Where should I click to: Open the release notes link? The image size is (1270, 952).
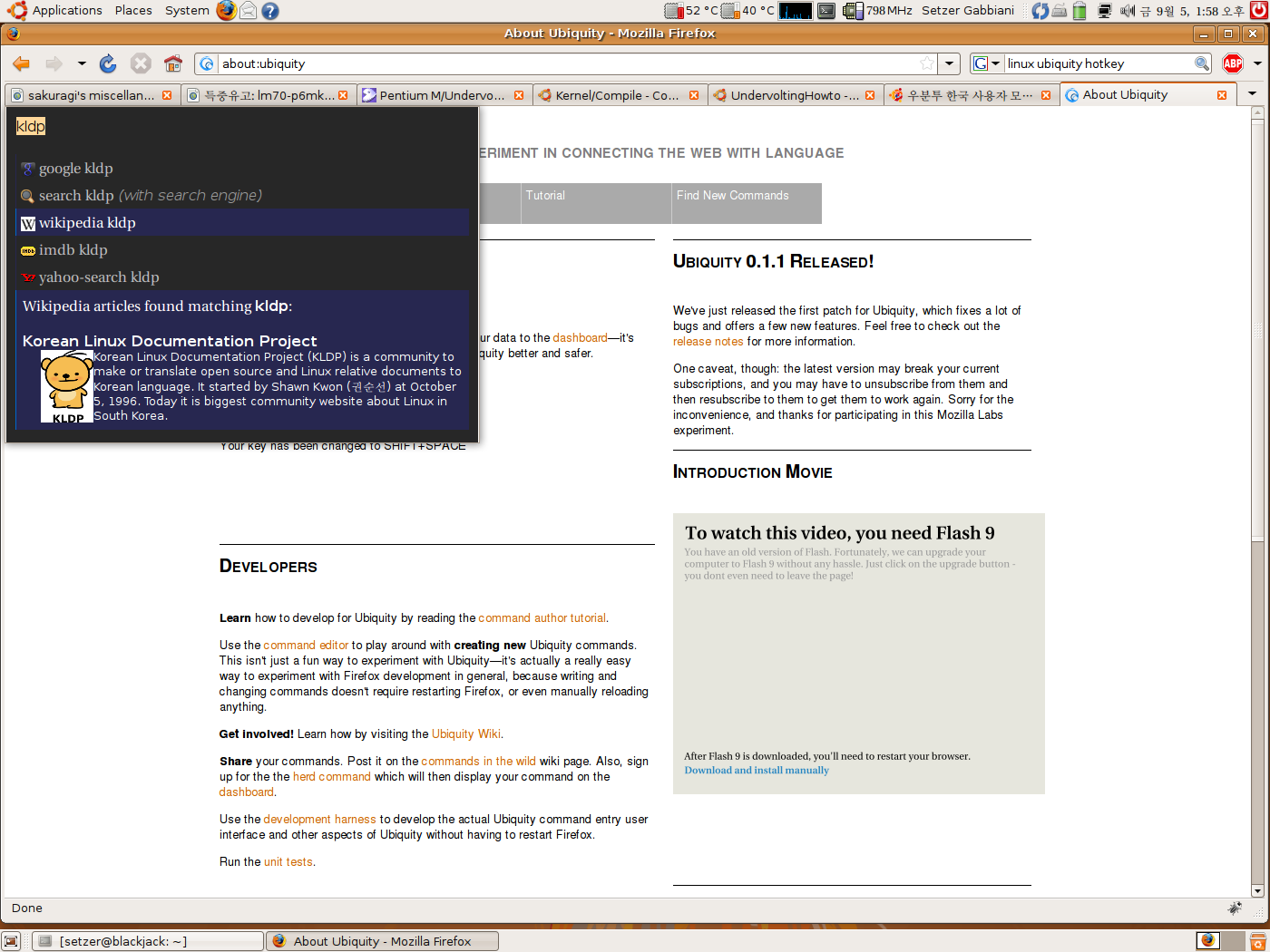708,342
